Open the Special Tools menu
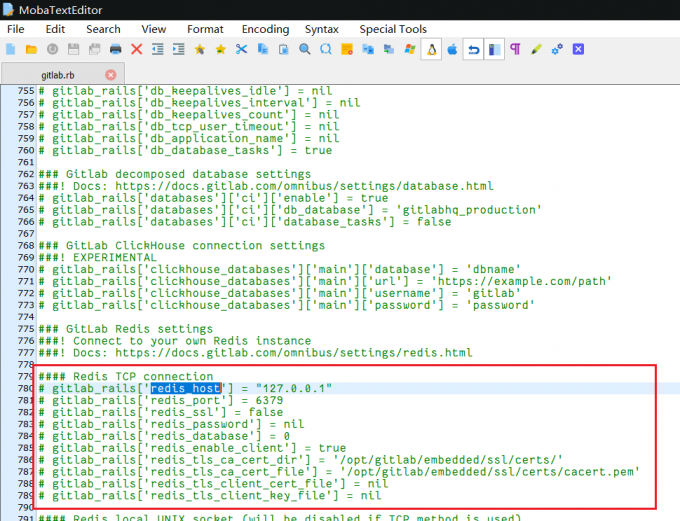 [x=393, y=29]
